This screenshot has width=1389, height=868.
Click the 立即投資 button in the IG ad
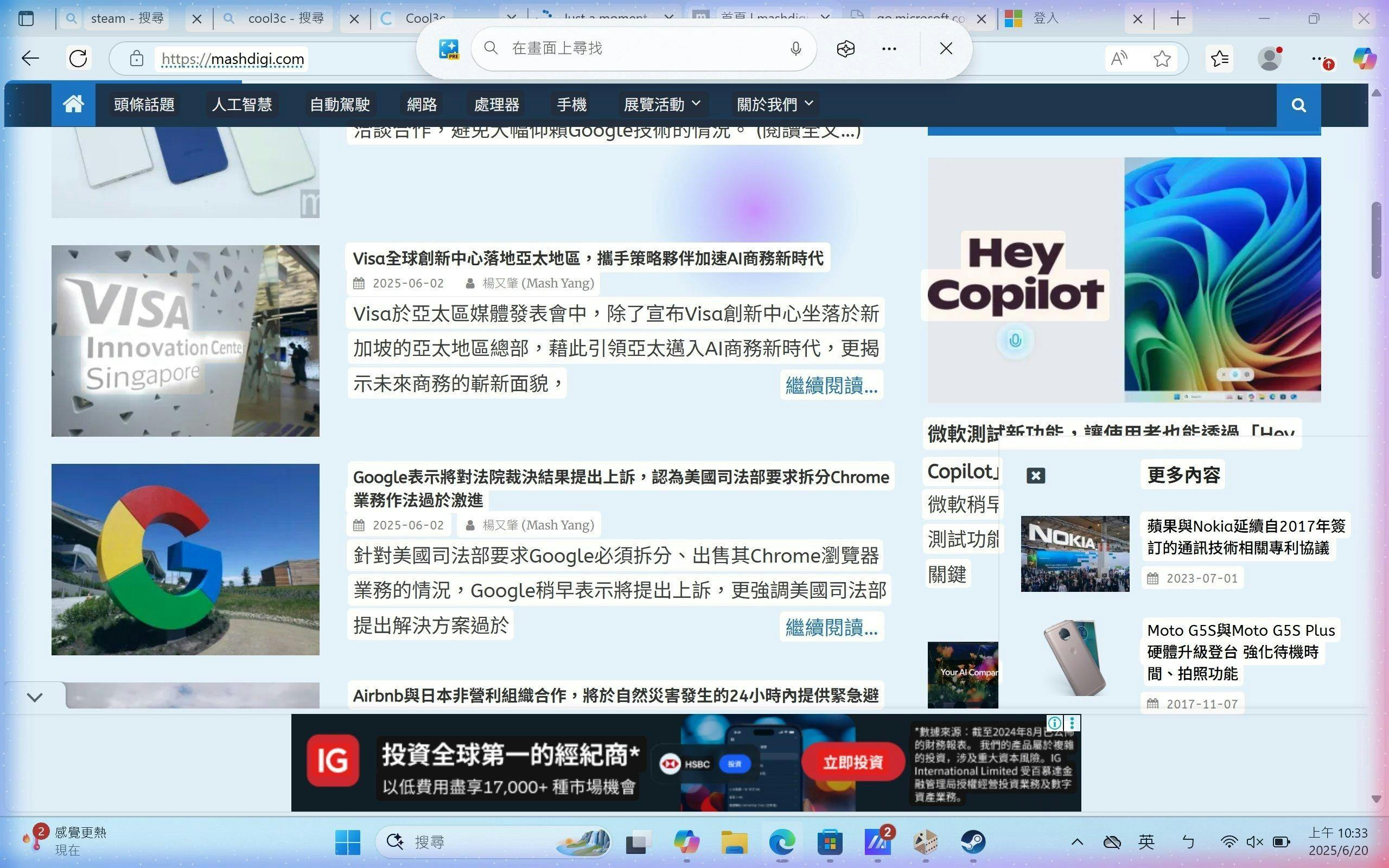(x=852, y=762)
